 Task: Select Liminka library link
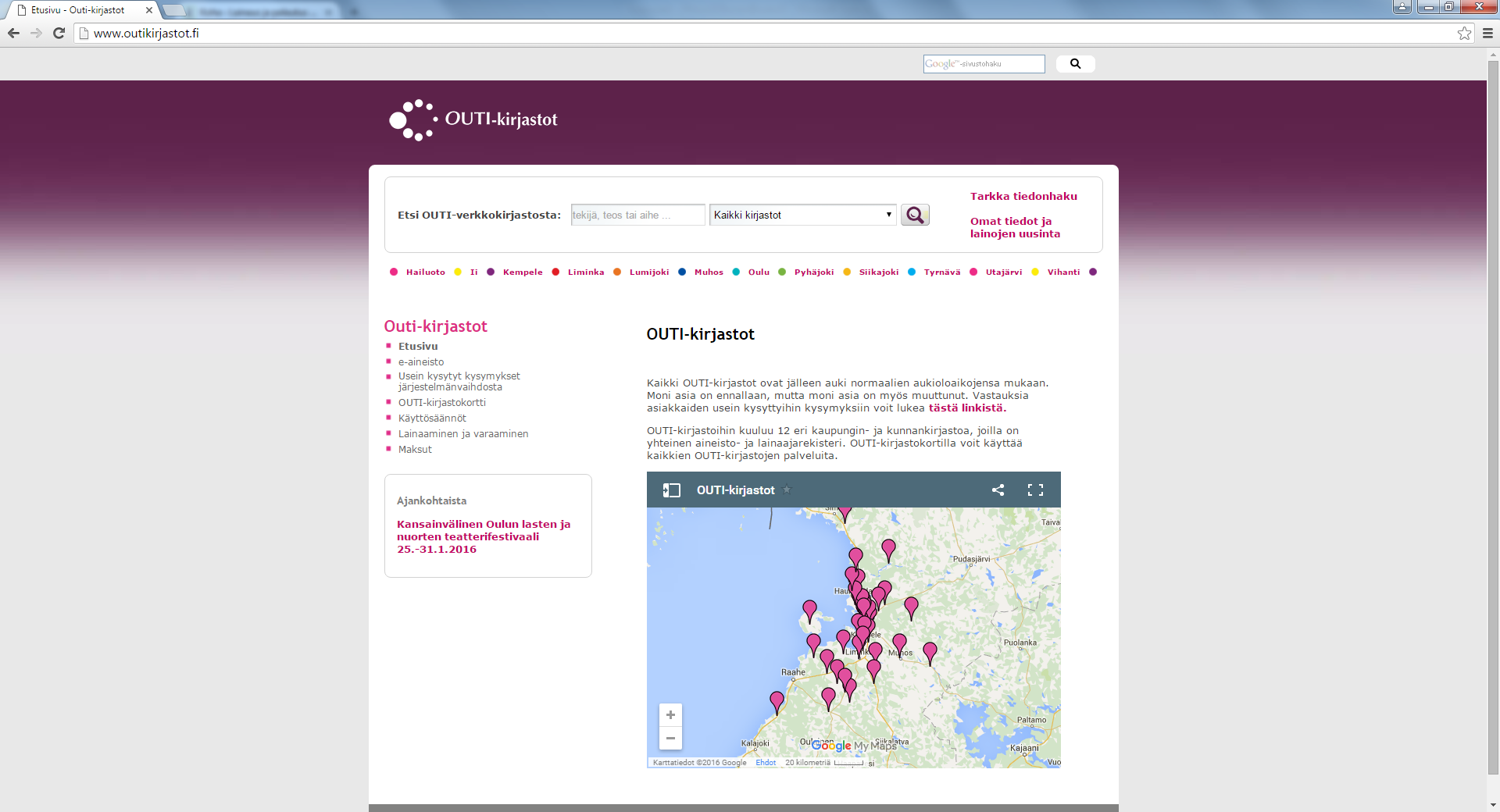click(x=586, y=272)
